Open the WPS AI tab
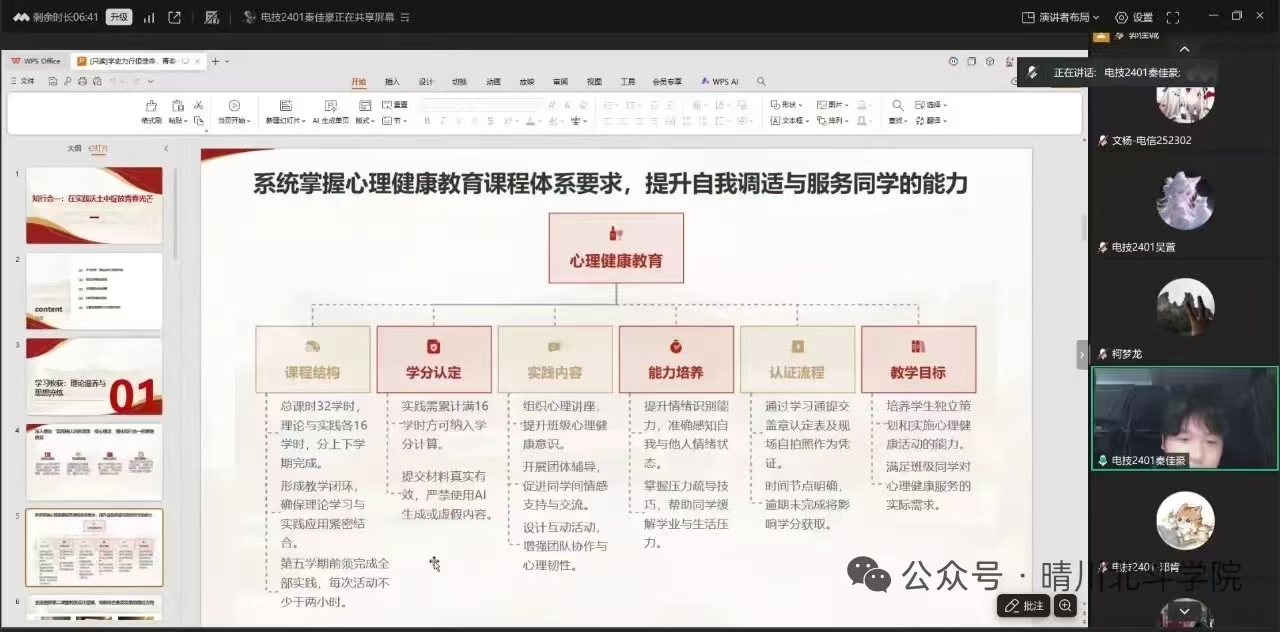The height and width of the screenshot is (632, 1280). click(720, 82)
